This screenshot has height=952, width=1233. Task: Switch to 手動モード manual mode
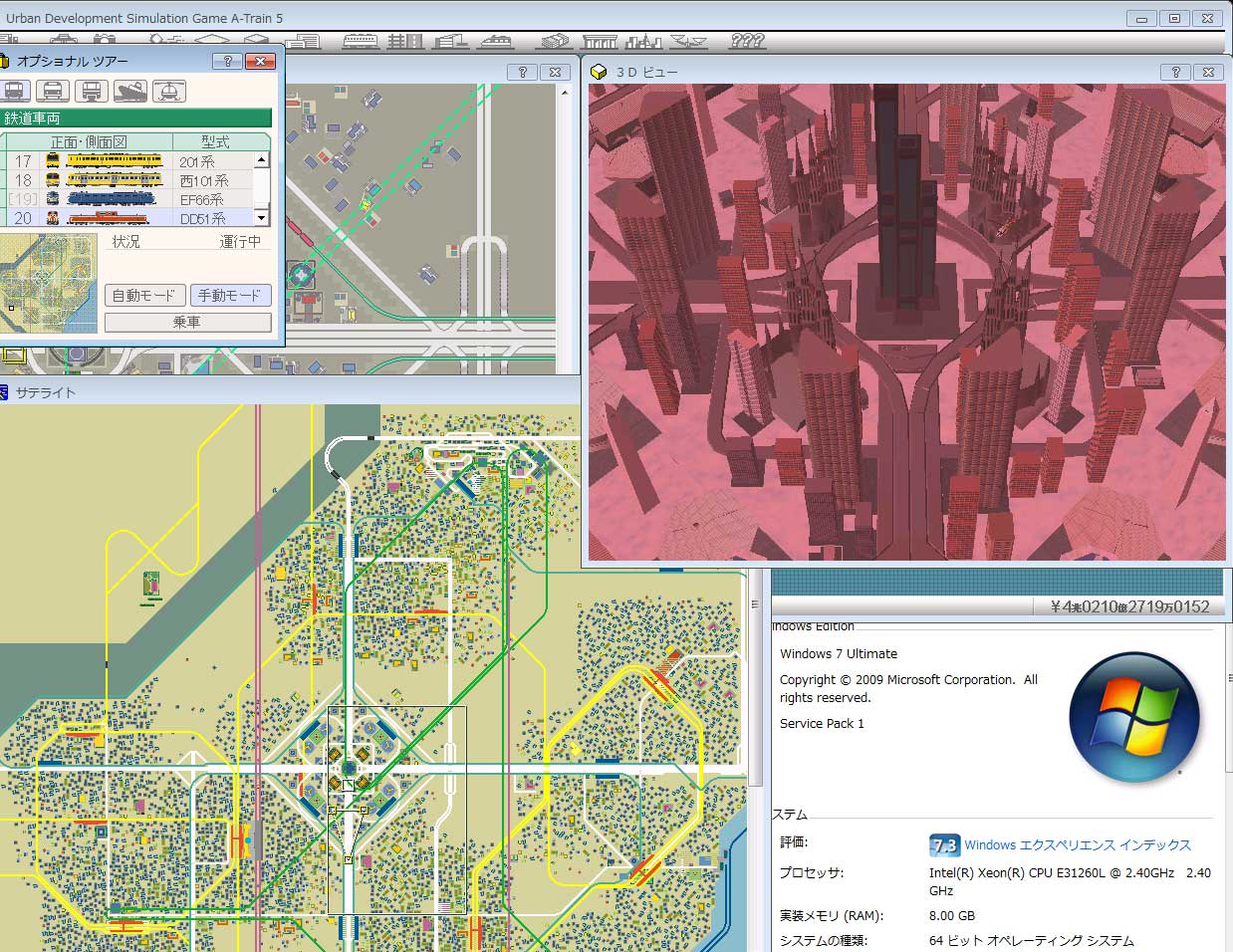[x=230, y=296]
